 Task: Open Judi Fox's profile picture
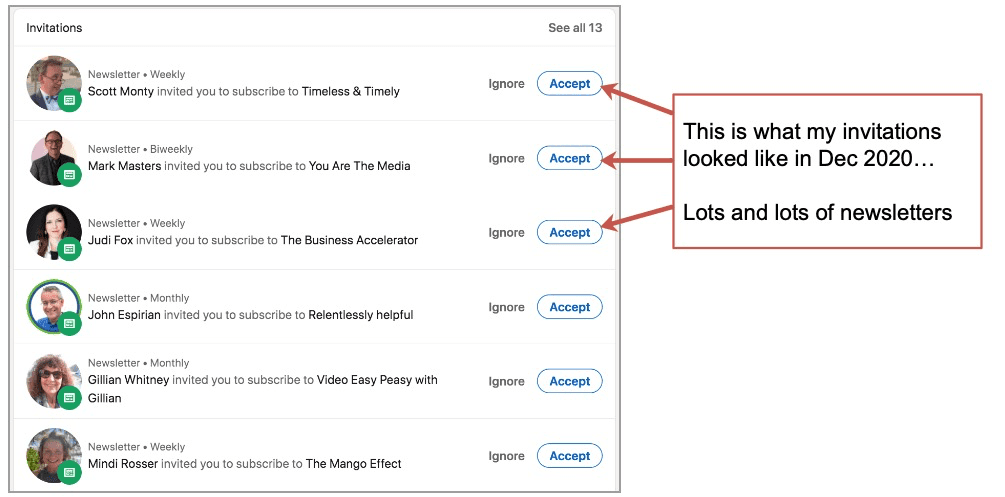click(54, 232)
